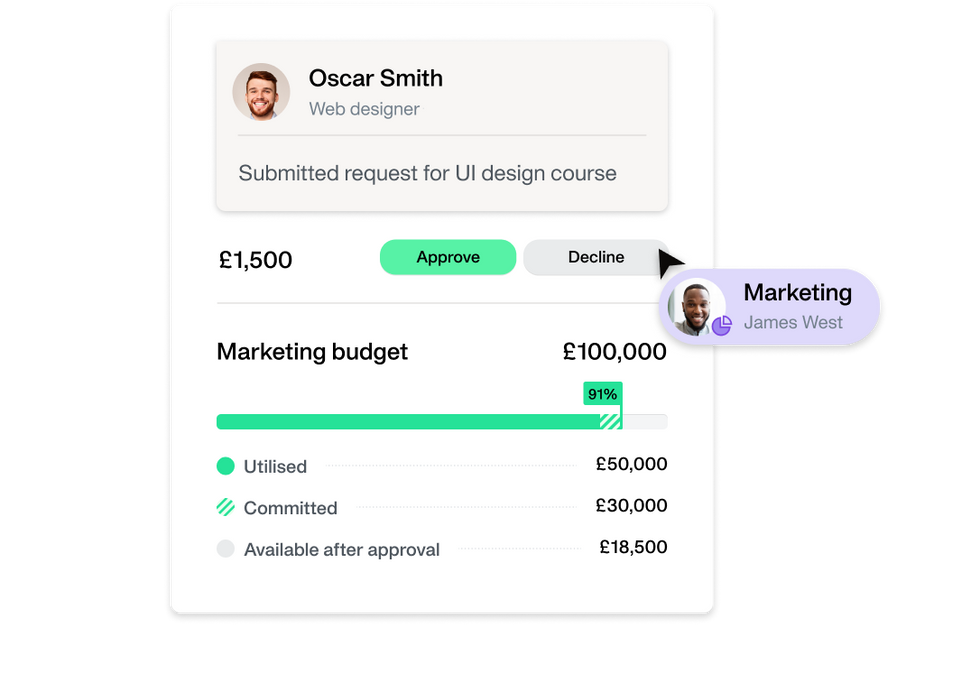Open the Web designer role label

point(364,109)
